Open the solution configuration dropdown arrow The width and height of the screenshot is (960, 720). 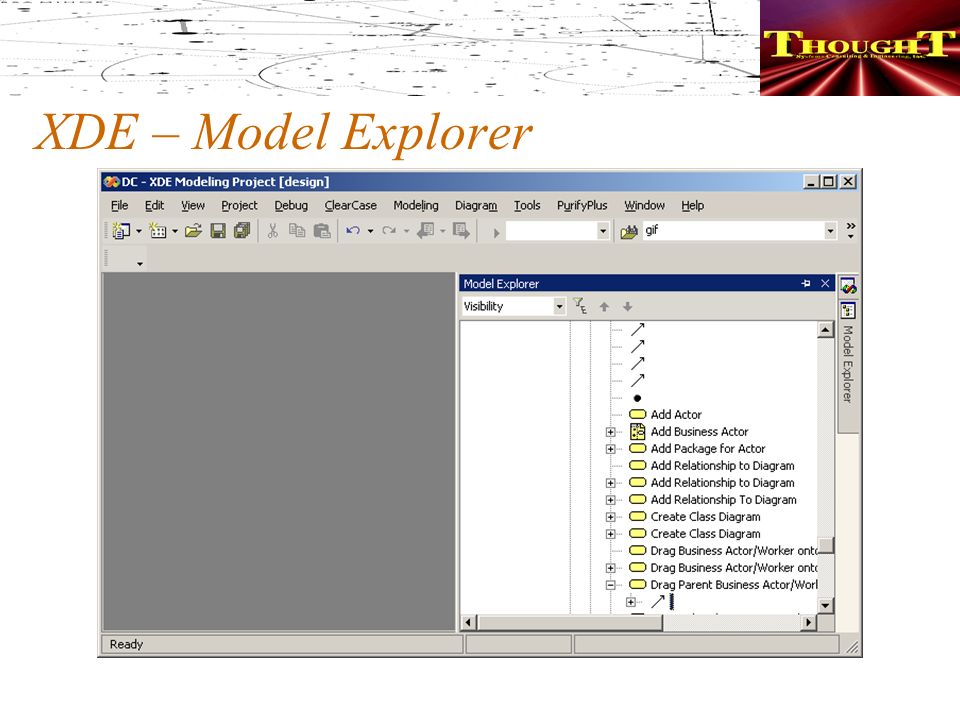click(x=603, y=231)
